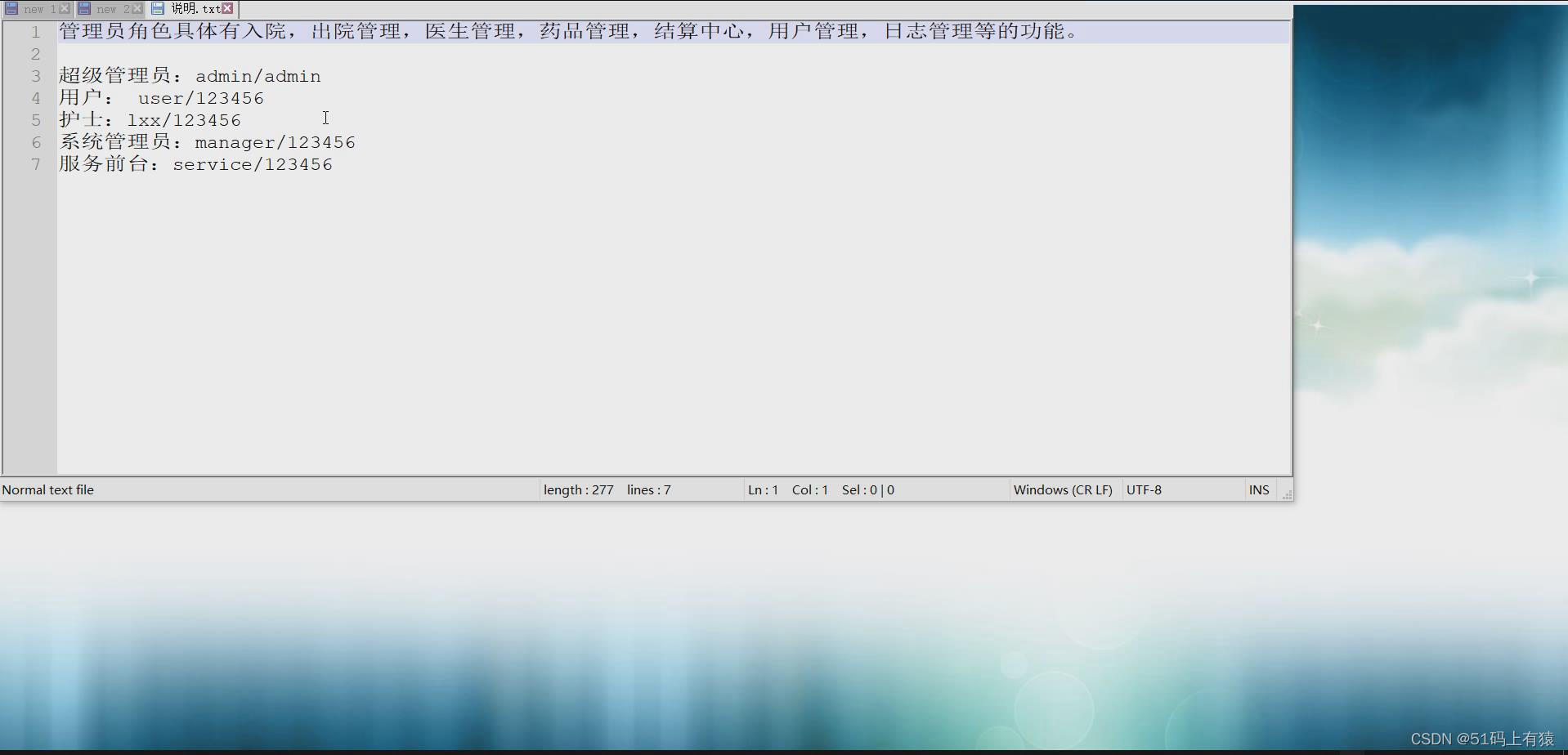Toggle the INS insert mode indicator
The image size is (1568, 755).
click(x=1259, y=490)
